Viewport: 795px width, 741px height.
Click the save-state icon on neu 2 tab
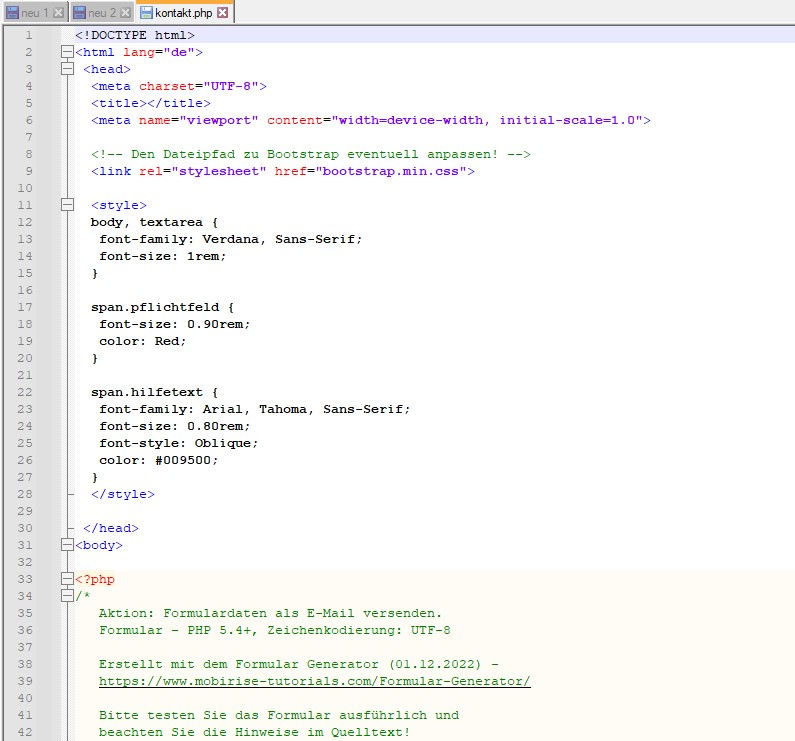point(79,13)
